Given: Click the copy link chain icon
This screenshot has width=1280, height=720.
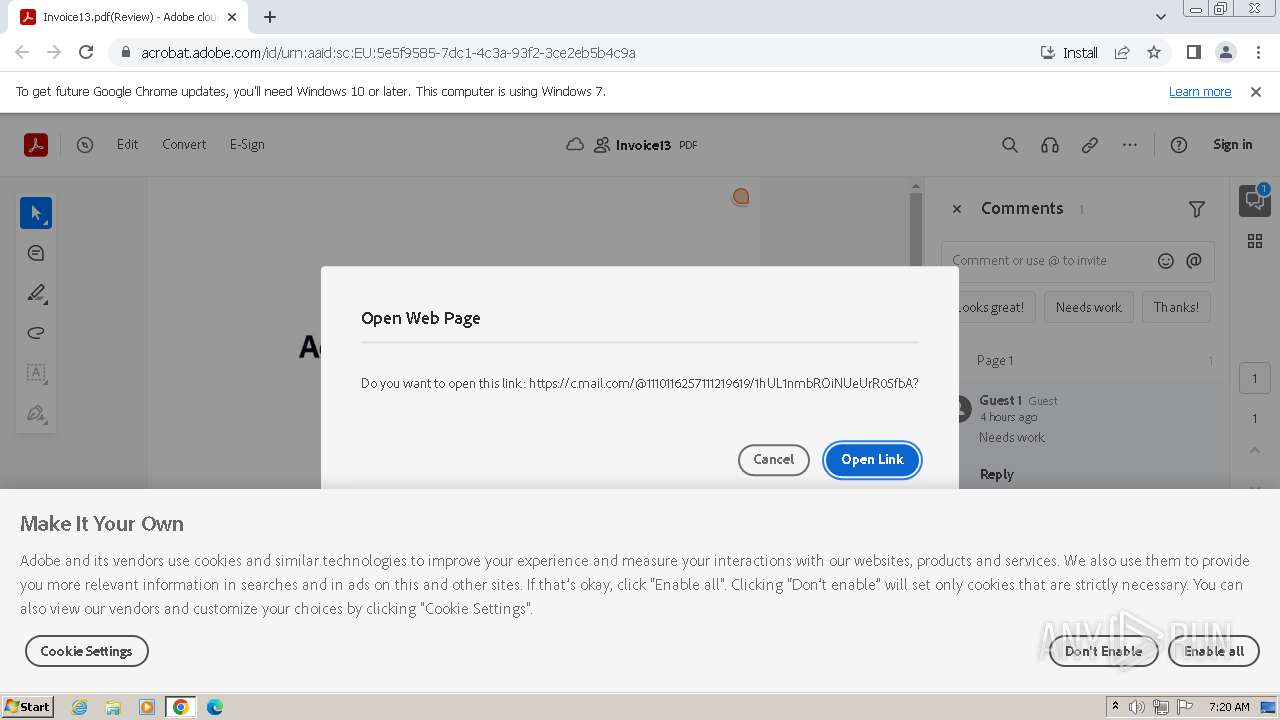Looking at the screenshot, I should (1090, 145).
